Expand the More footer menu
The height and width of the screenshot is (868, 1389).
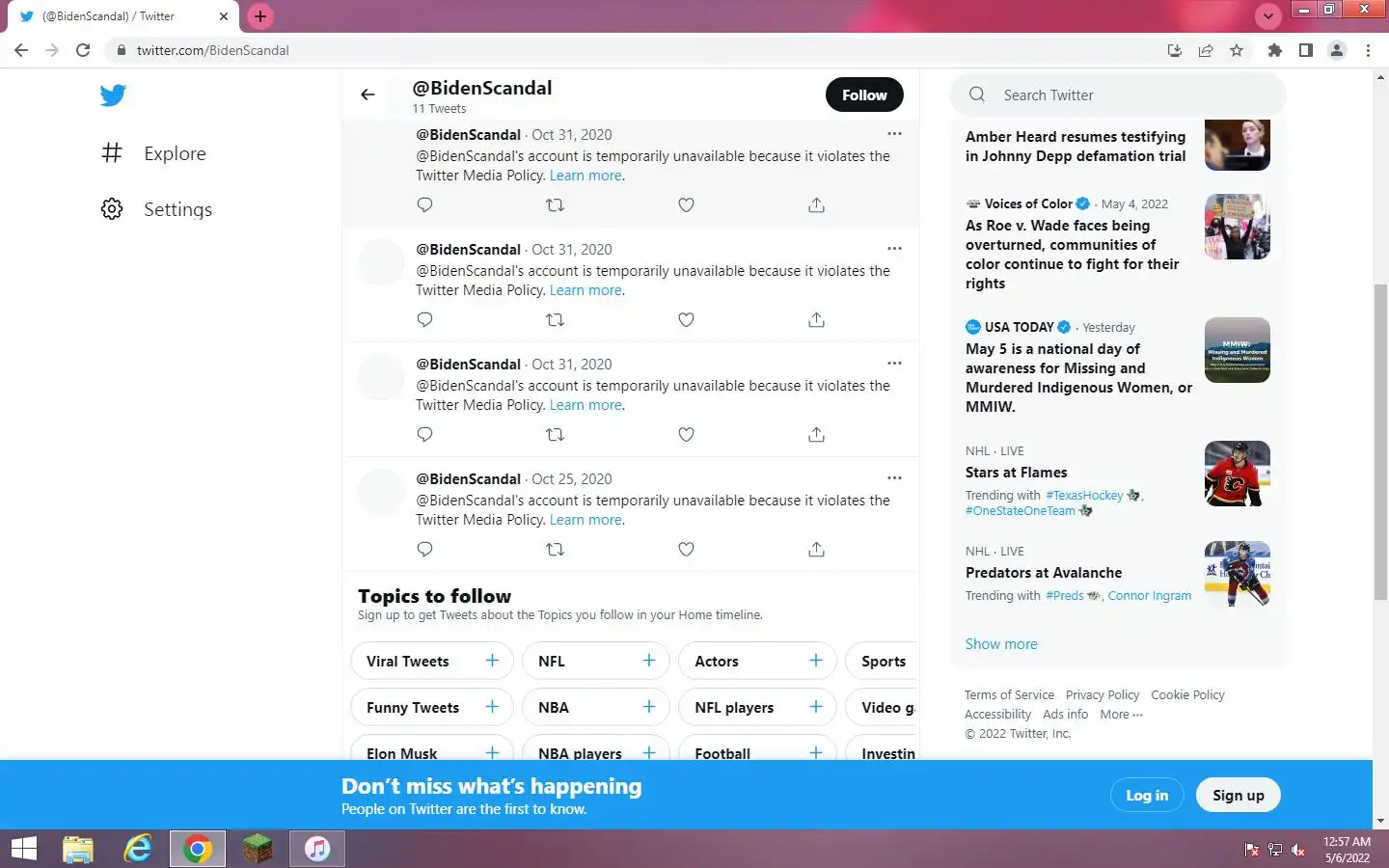pos(1121,715)
